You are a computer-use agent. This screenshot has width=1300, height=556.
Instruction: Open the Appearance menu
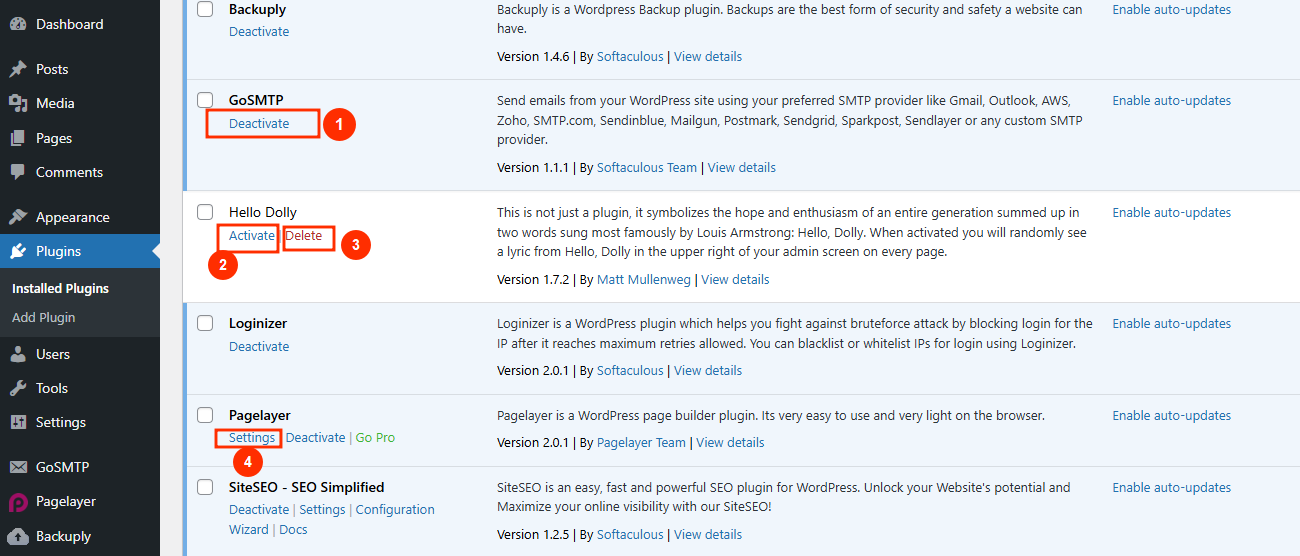72,217
